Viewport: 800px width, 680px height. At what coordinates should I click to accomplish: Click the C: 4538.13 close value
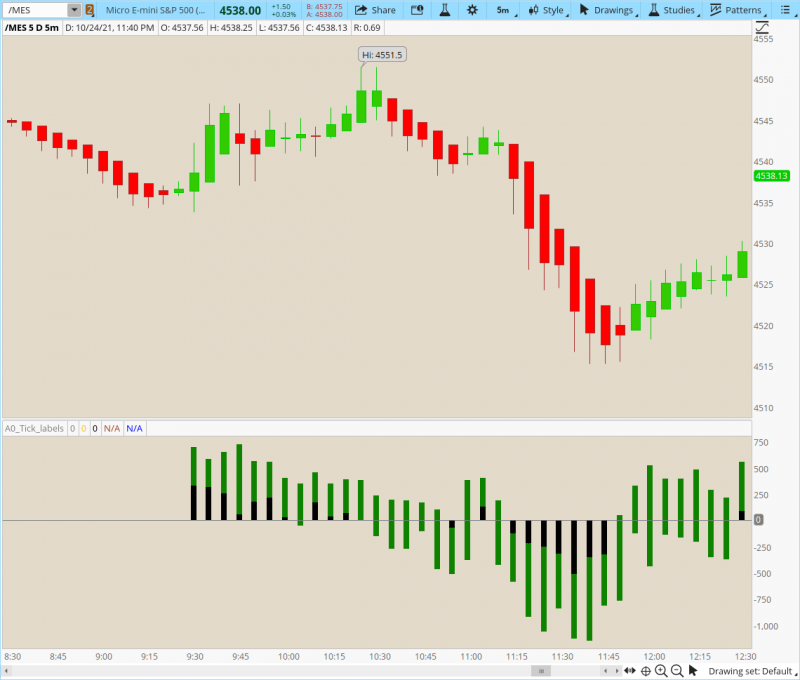coord(327,28)
